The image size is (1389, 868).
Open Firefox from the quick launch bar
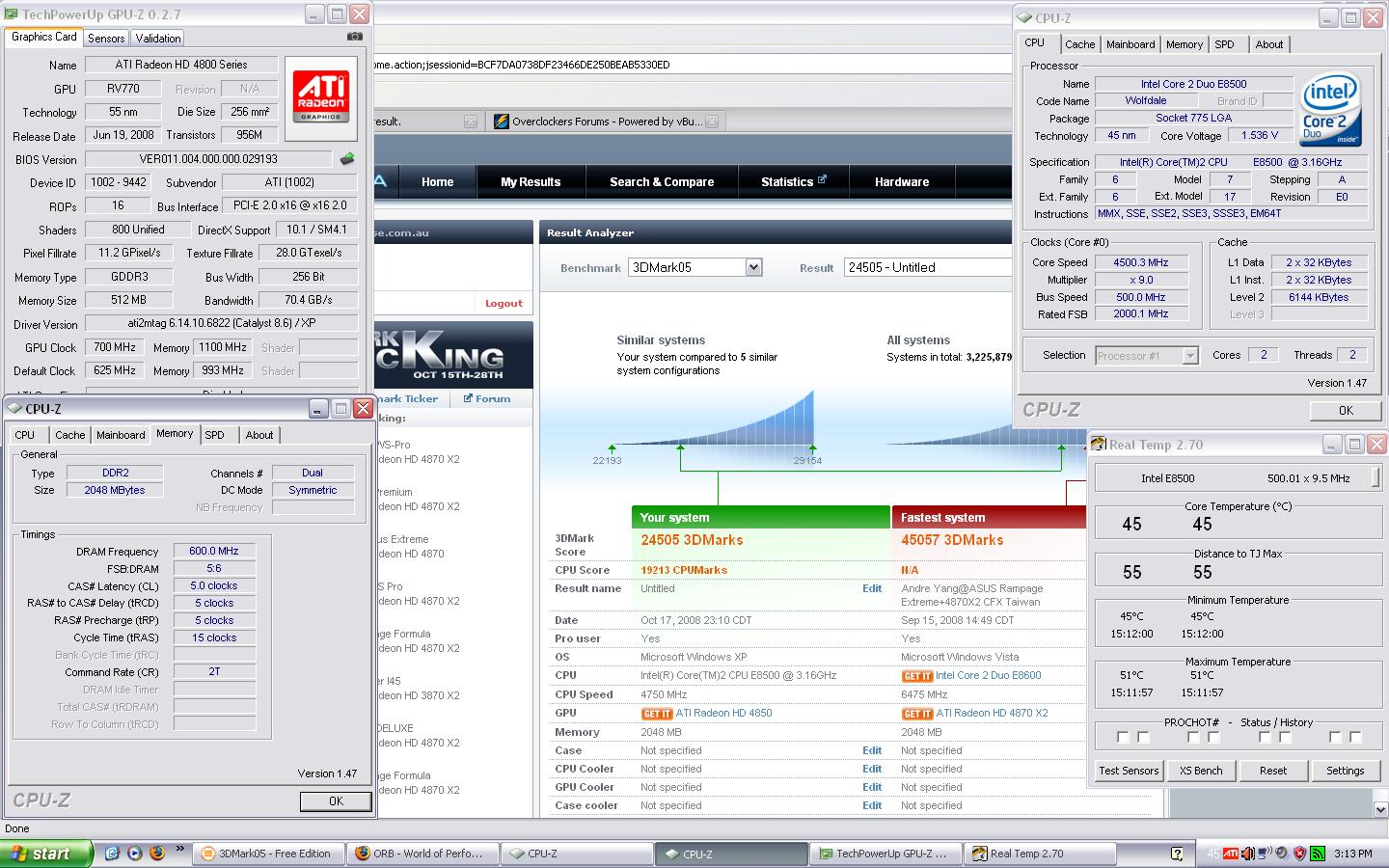[x=157, y=853]
